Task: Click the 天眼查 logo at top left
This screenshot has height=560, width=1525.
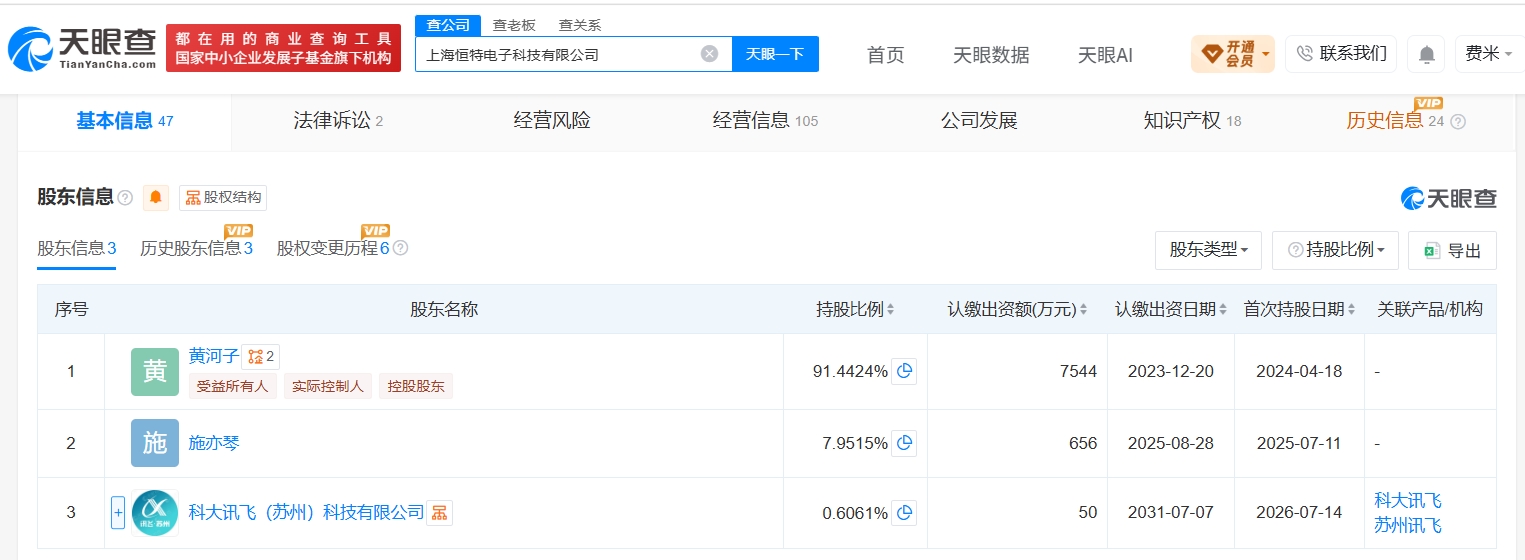Action: [x=82, y=47]
